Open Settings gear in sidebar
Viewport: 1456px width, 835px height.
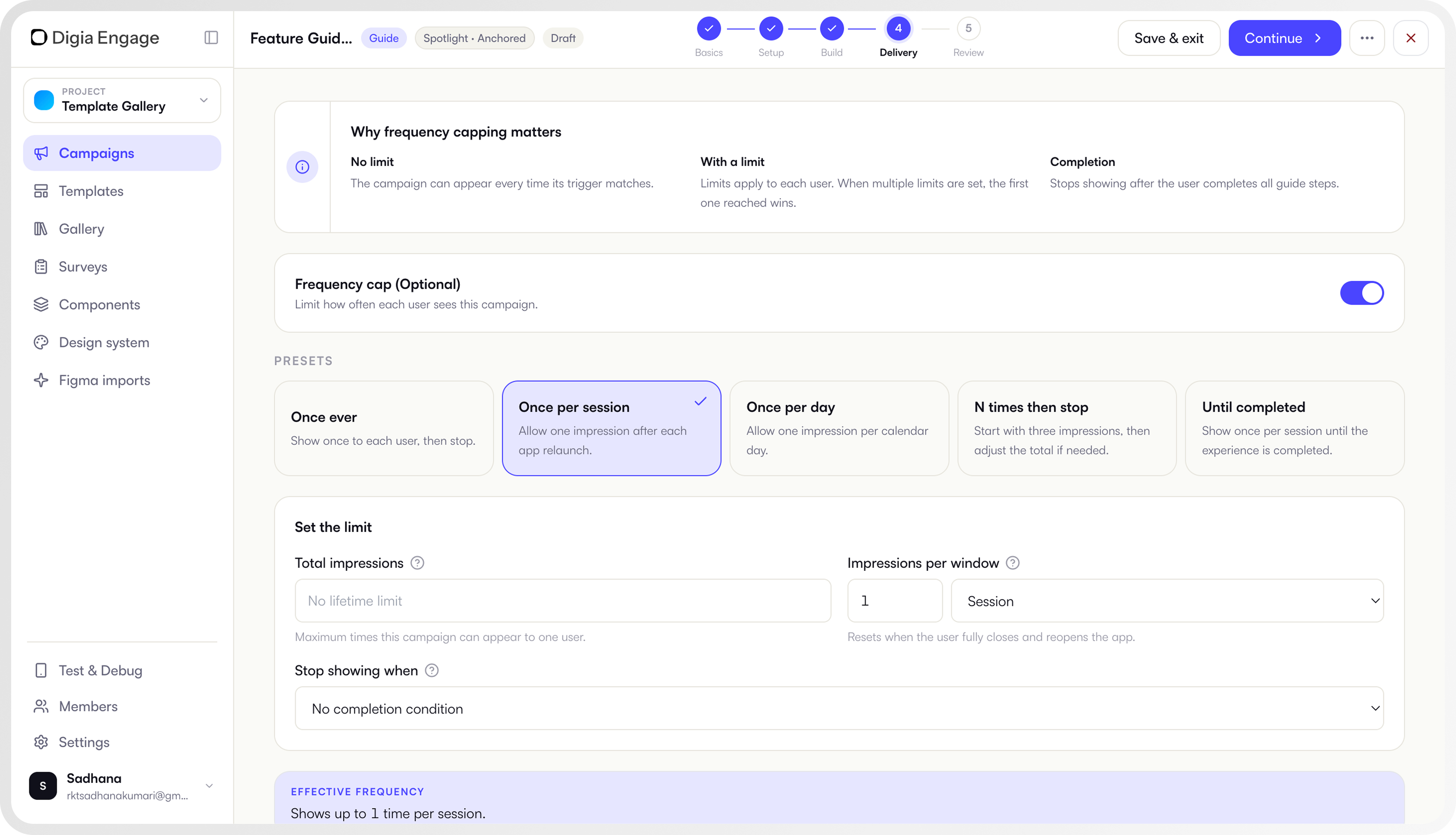[x=41, y=742]
